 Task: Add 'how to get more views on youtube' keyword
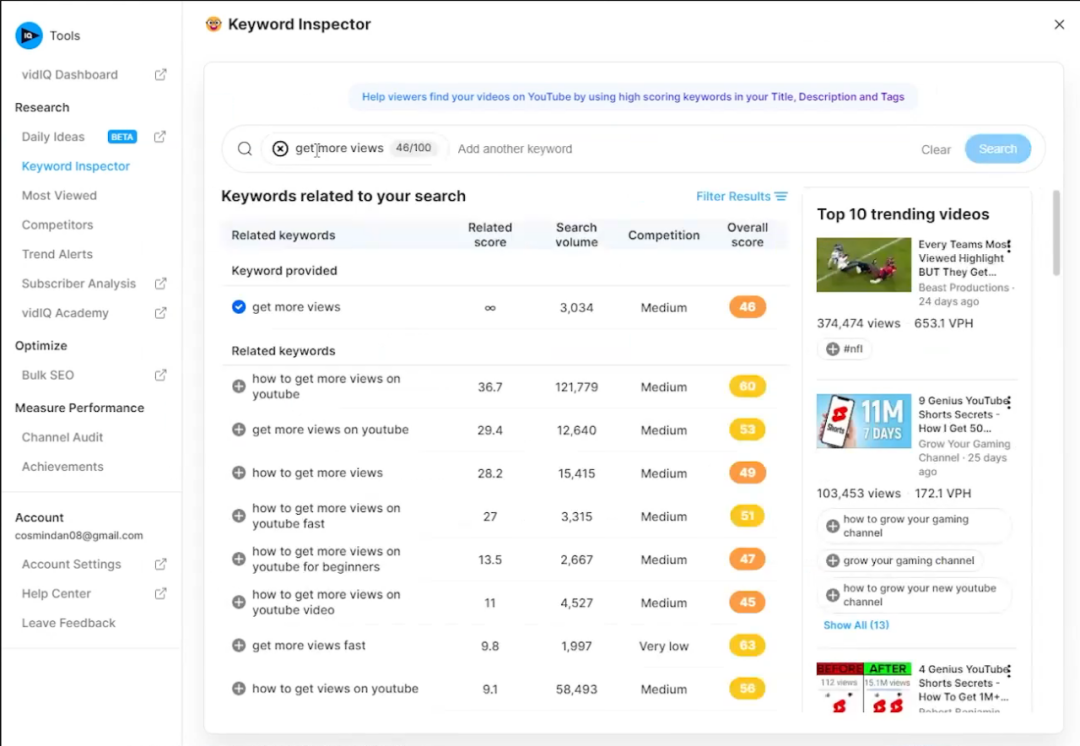point(239,387)
